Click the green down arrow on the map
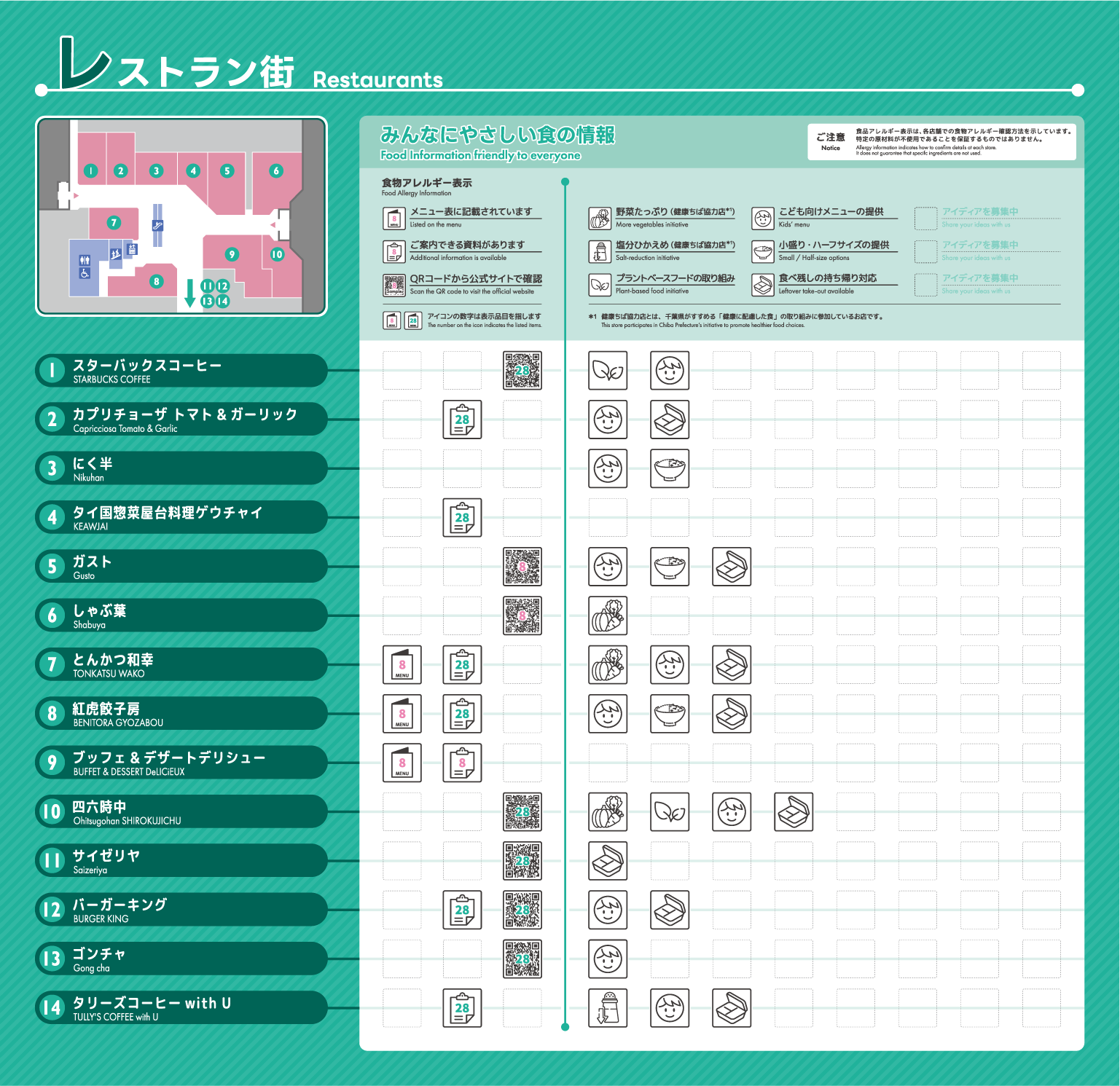1120x1086 pixels. (189, 293)
